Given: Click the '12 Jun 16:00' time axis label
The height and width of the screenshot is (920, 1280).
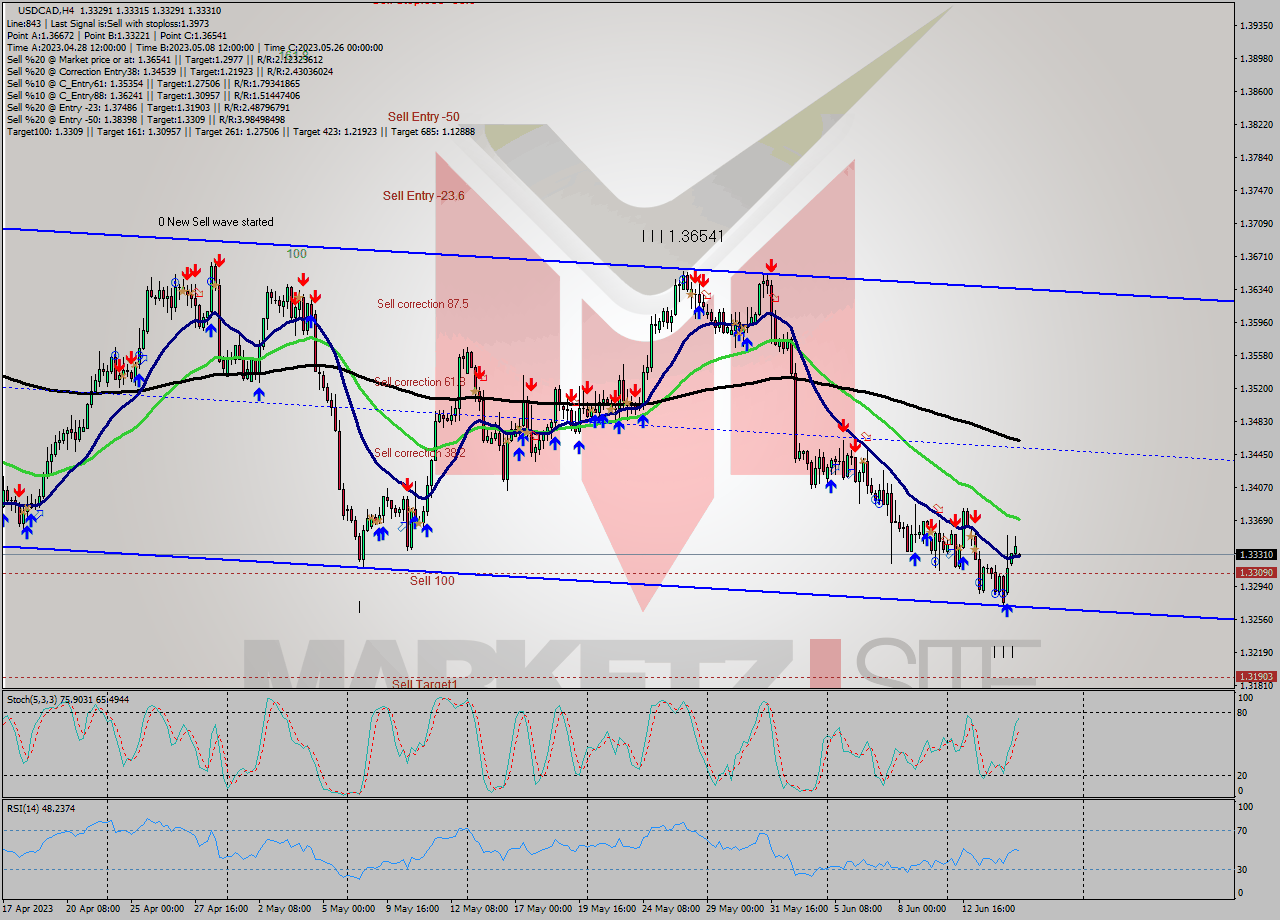Looking at the screenshot, I should 988,908.
